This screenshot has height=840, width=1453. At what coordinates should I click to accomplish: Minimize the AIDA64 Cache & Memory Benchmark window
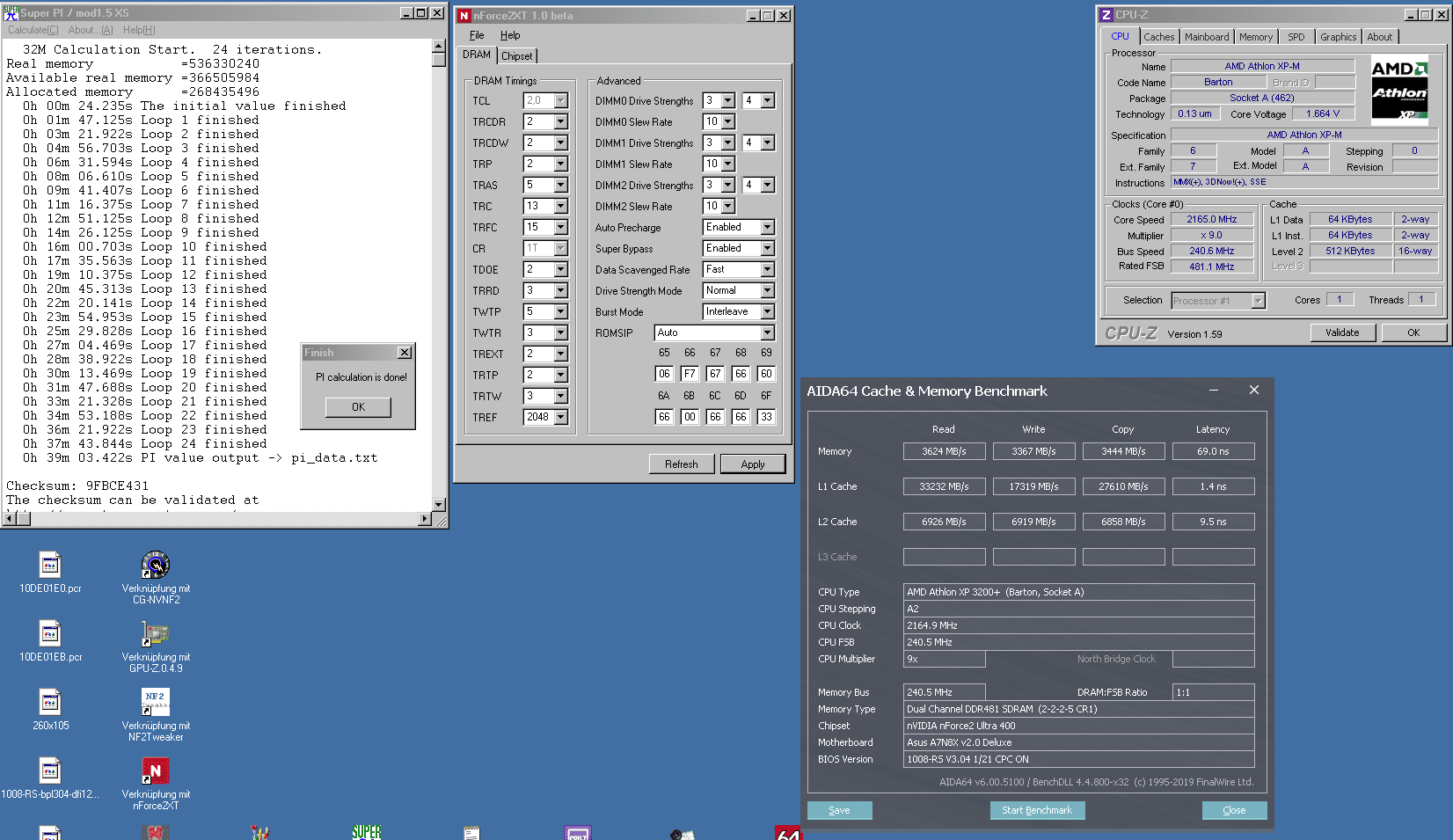(1214, 390)
